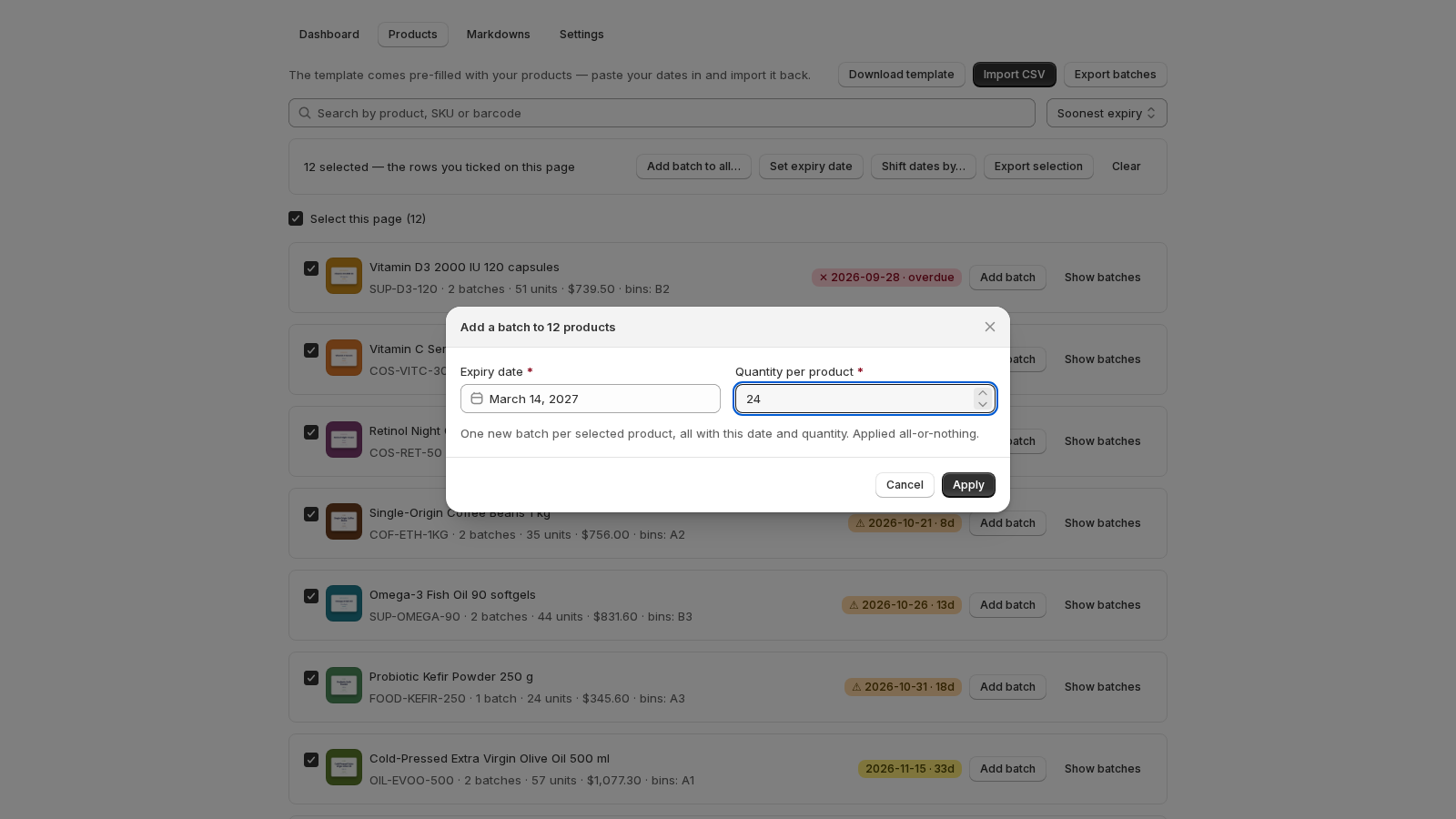
Task: Decrease quantity per product with down arrow
Action: pyautogui.click(x=983, y=404)
